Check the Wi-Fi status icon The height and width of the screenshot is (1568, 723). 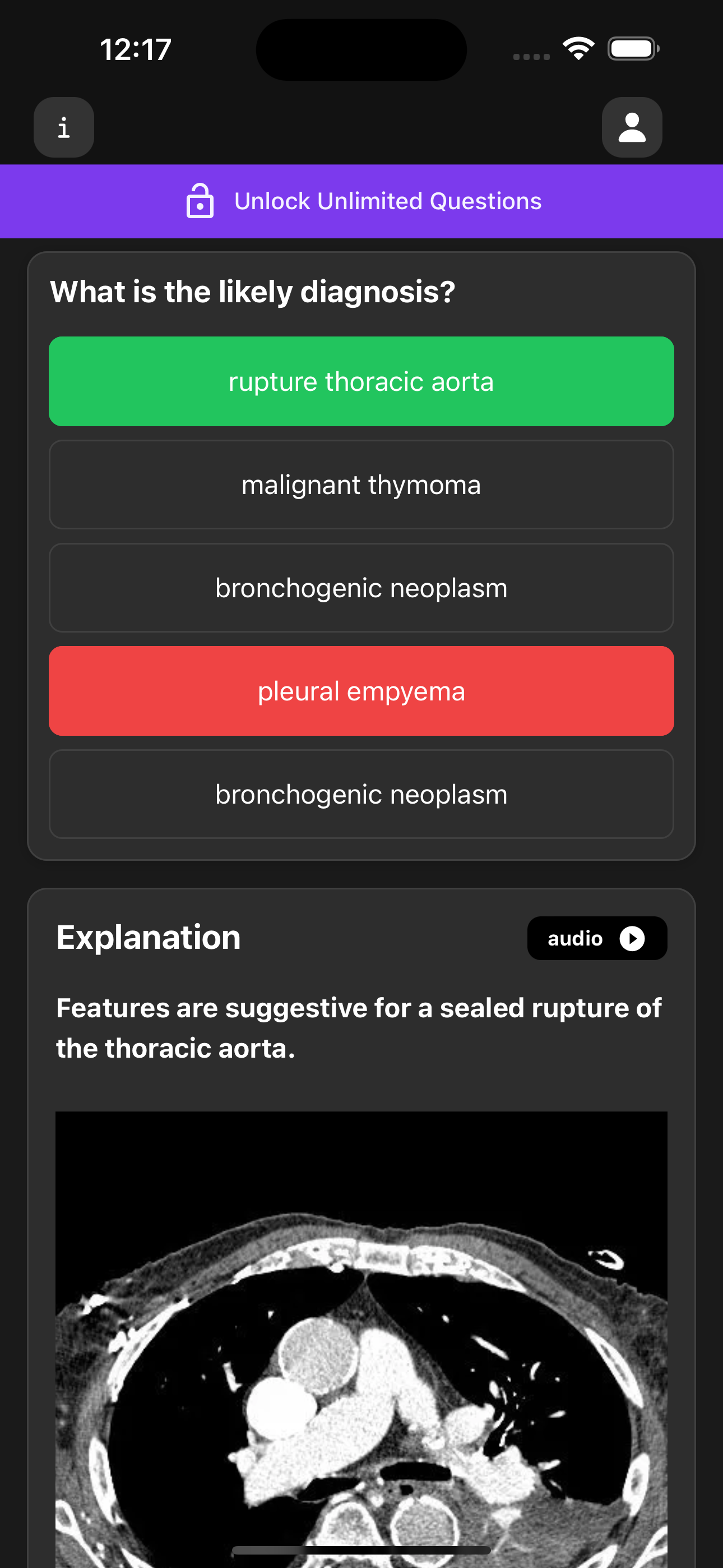578,49
